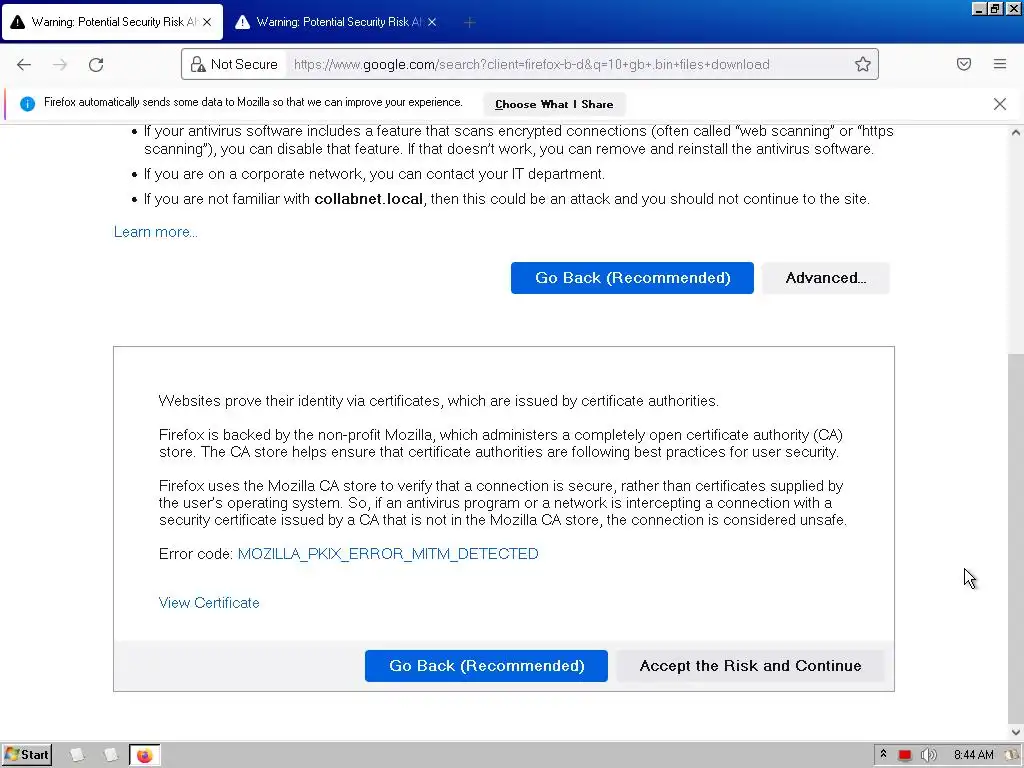Image resolution: width=1024 pixels, height=768 pixels.
Task: Dismiss the Mozilla data notification bar
Action: 1000,104
